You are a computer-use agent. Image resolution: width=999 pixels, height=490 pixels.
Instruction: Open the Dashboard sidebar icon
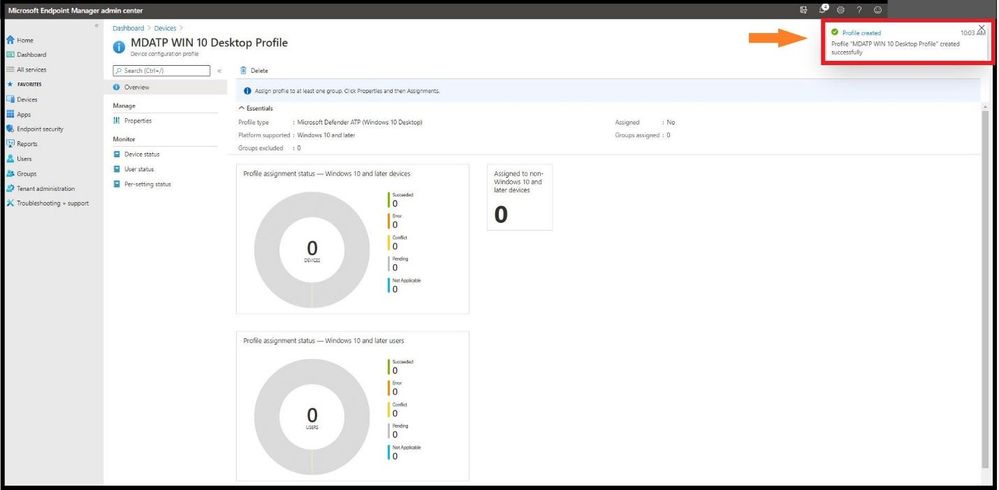10,55
